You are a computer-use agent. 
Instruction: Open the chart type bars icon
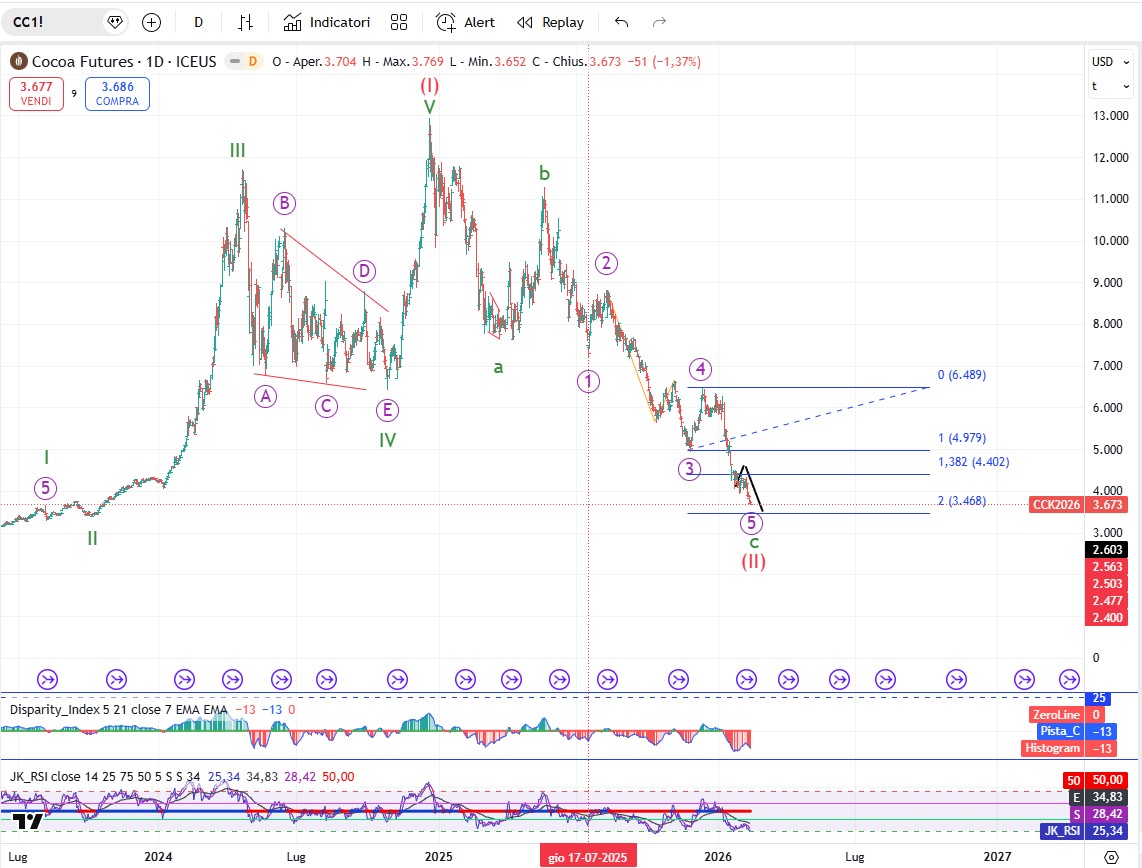tap(246, 22)
